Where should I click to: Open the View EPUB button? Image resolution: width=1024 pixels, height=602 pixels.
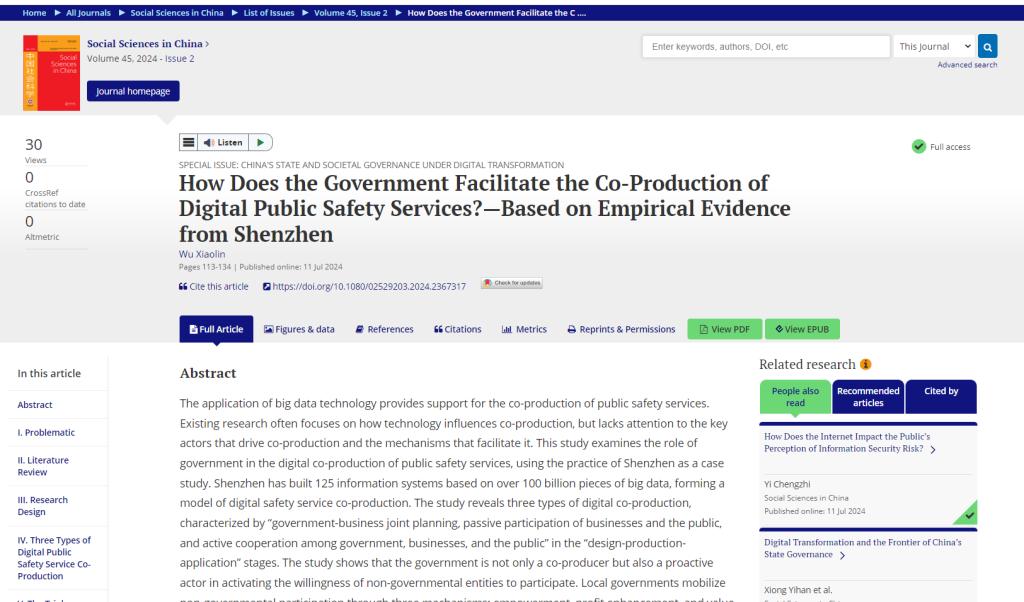[802, 329]
